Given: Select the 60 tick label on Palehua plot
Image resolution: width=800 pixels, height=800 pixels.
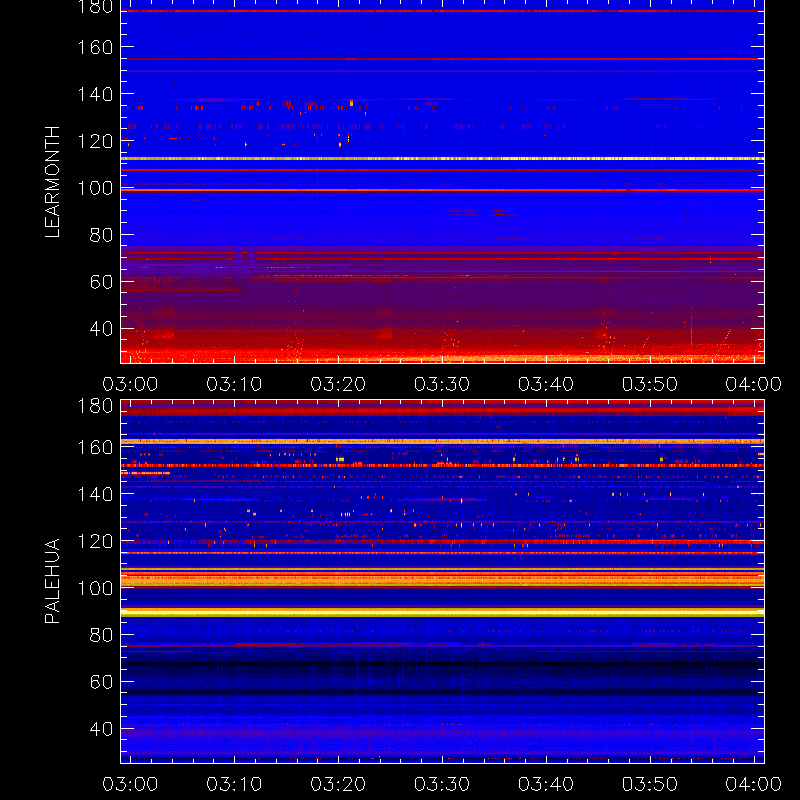Looking at the screenshot, I should (x=102, y=682).
